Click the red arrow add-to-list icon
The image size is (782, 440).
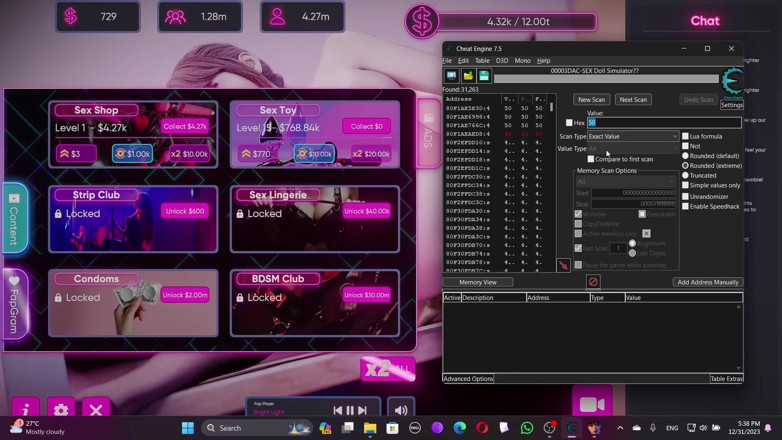563,265
